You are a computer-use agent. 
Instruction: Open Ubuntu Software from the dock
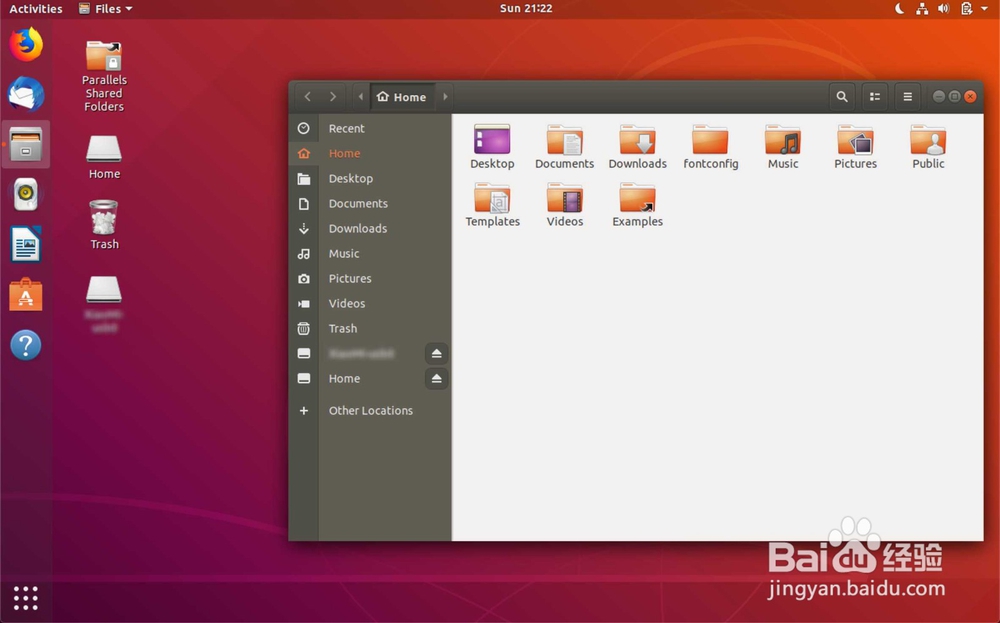coord(25,295)
